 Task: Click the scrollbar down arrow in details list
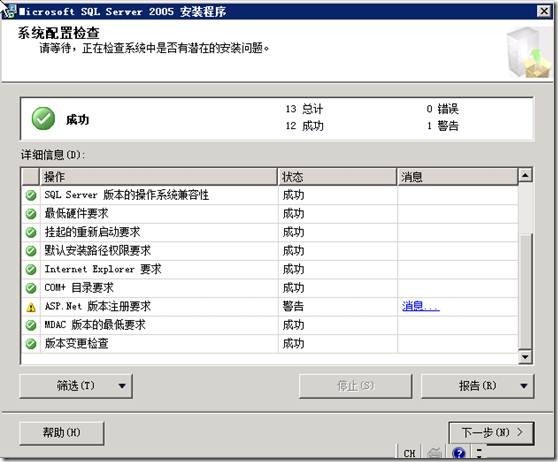click(x=525, y=357)
